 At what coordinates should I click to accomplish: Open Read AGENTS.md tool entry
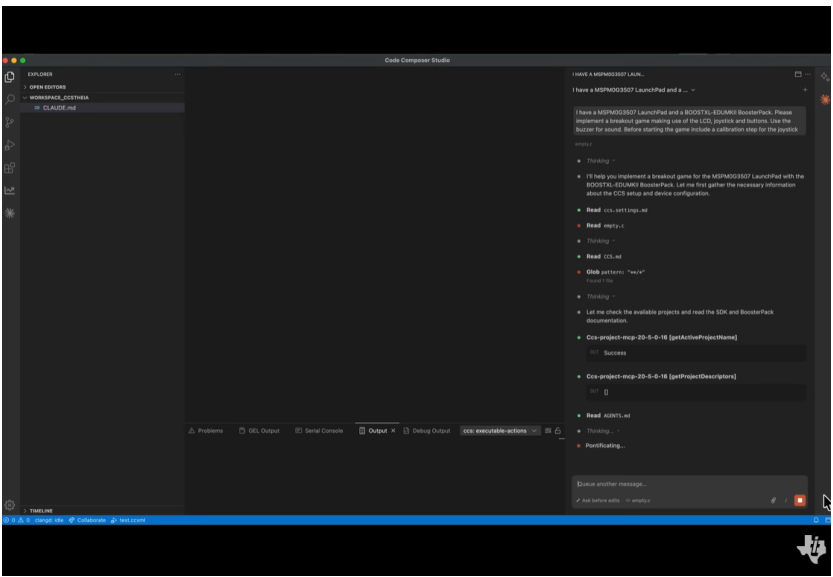point(608,416)
